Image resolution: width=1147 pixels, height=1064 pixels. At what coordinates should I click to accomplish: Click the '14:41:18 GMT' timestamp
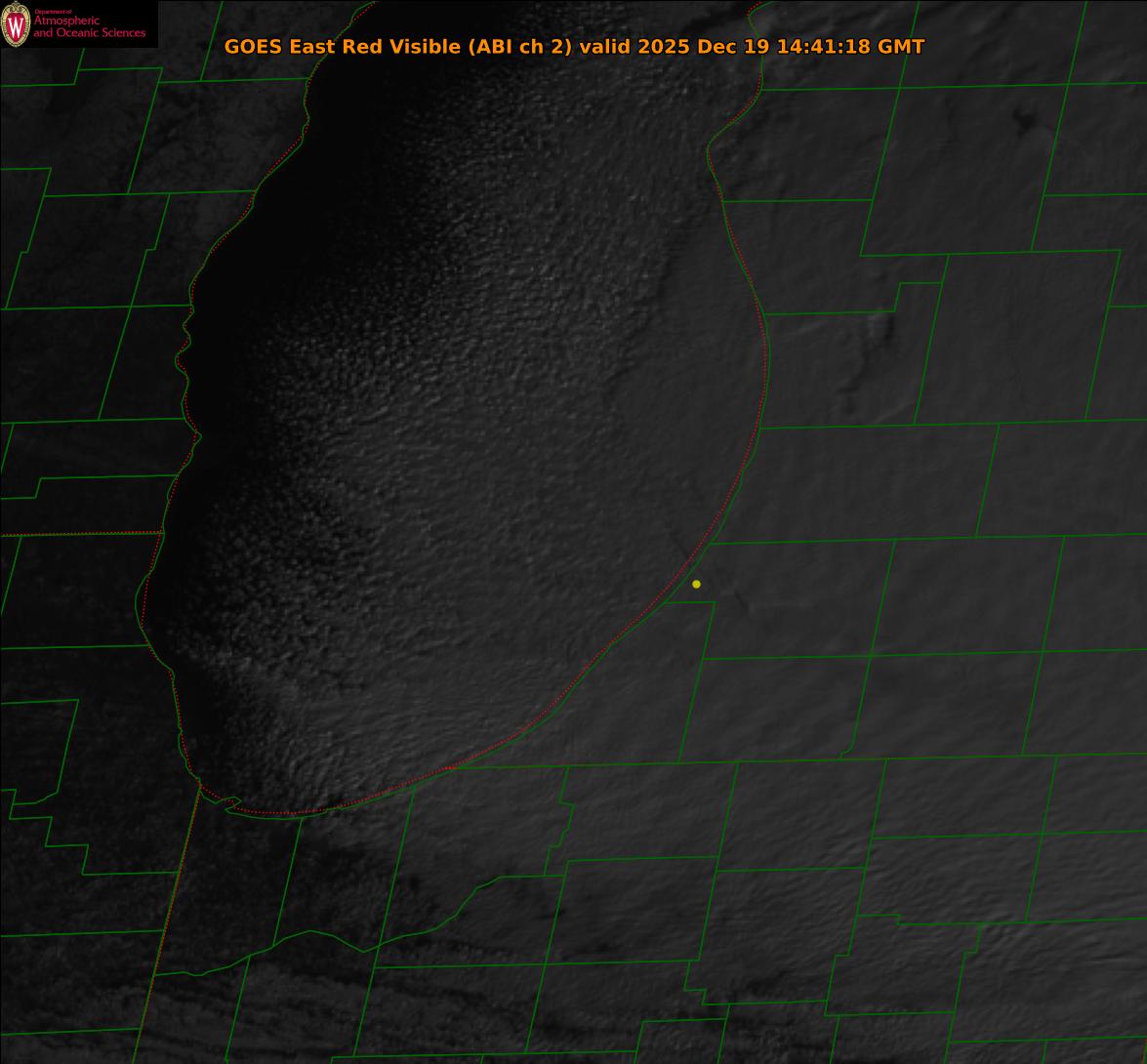click(x=850, y=46)
